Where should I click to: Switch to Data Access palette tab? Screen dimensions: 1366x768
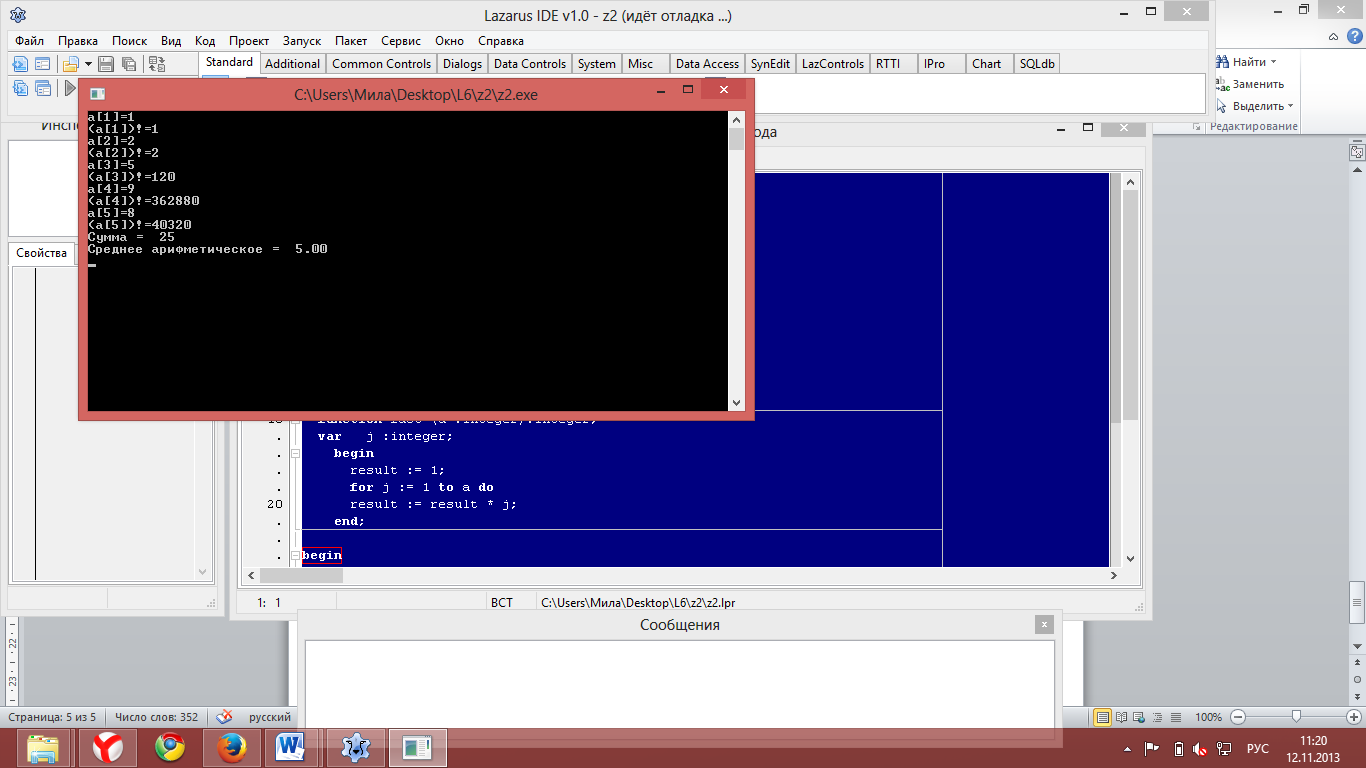tap(707, 63)
